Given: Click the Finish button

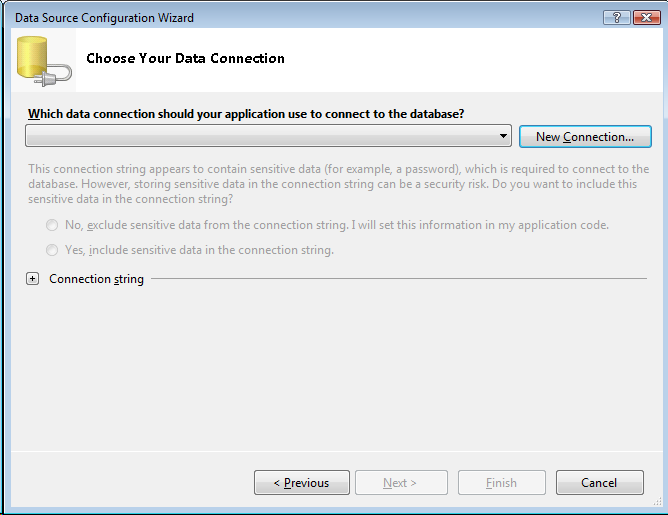Looking at the screenshot, I should tap(501, 483).
